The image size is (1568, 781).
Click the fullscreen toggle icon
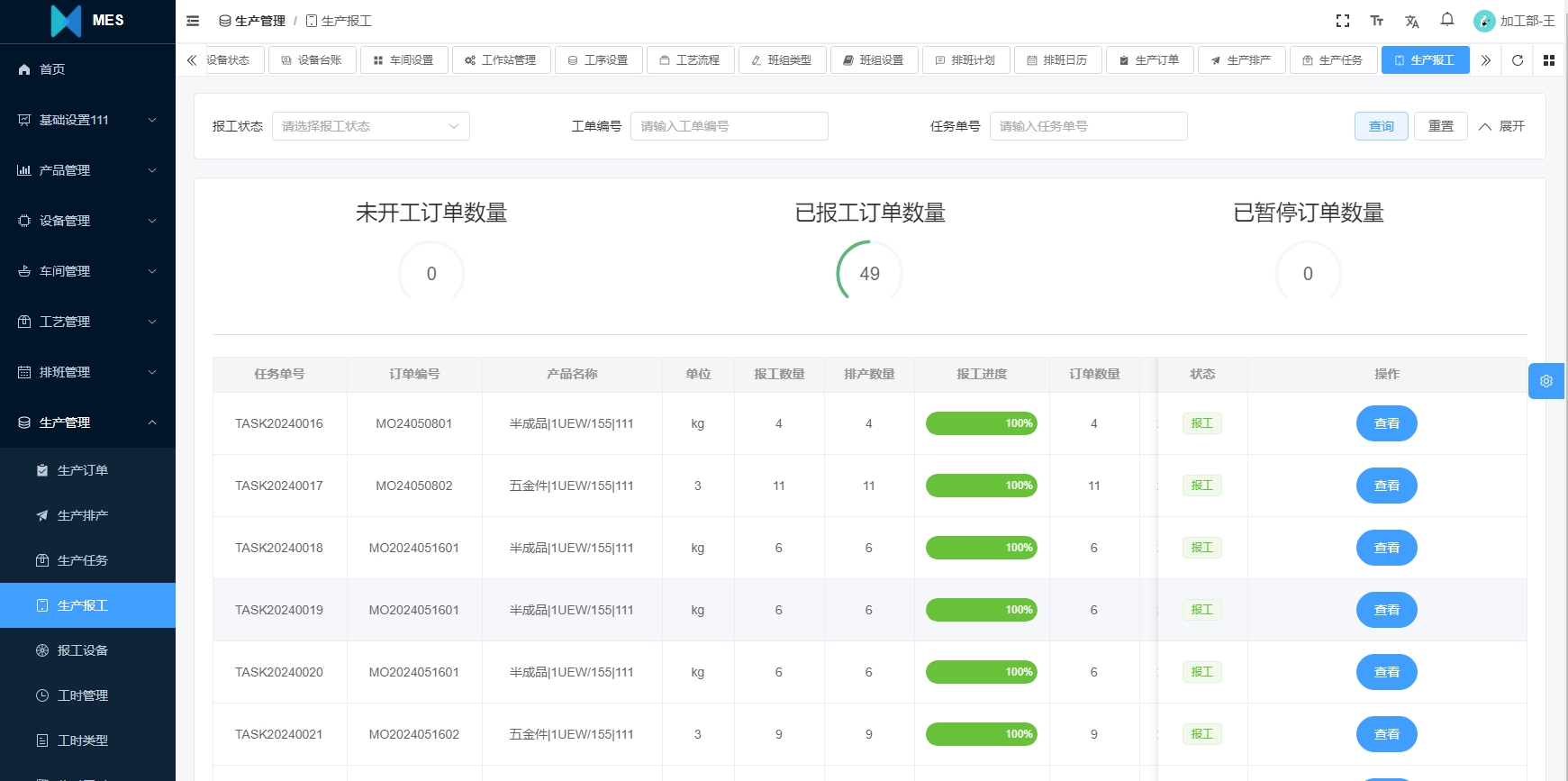(x=1342, y=21)
